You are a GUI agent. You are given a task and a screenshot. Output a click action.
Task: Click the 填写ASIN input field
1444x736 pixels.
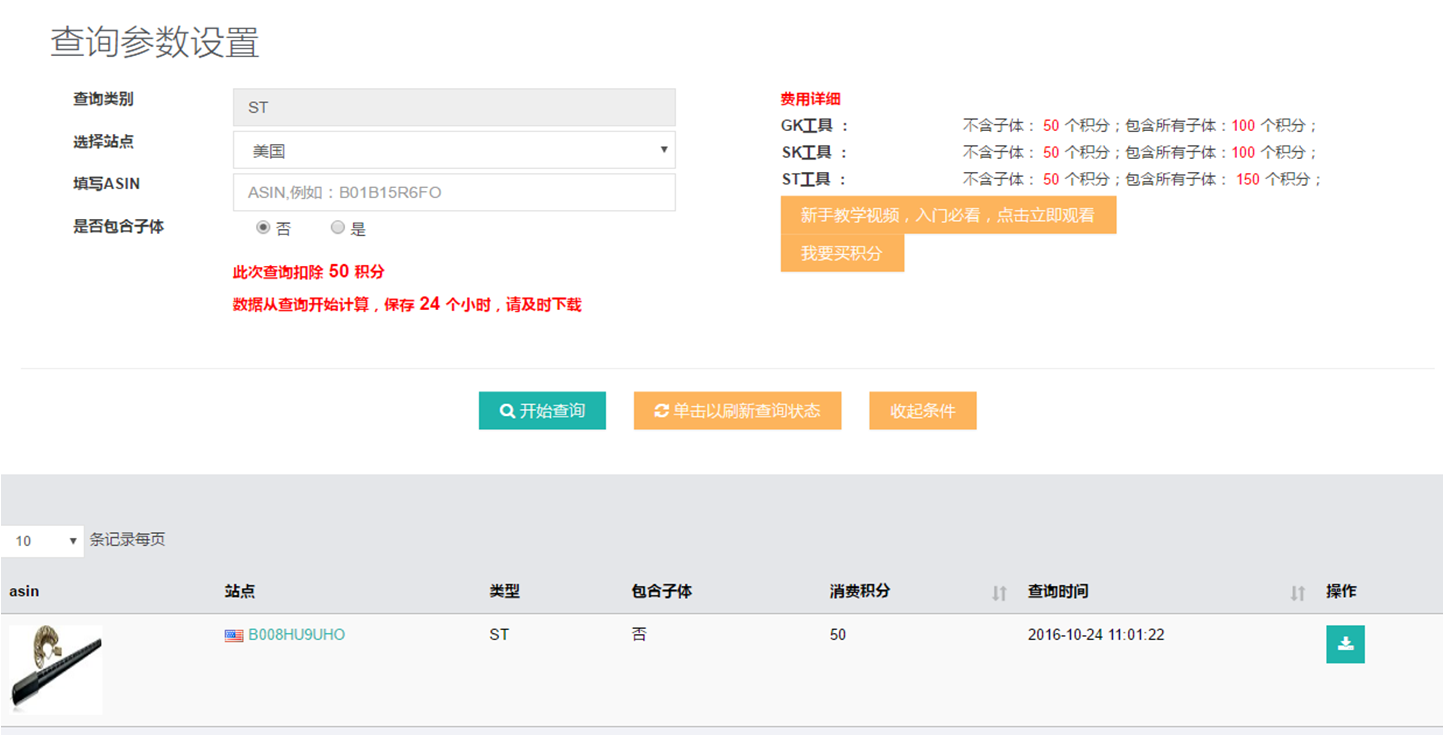(x=454, y=193)
